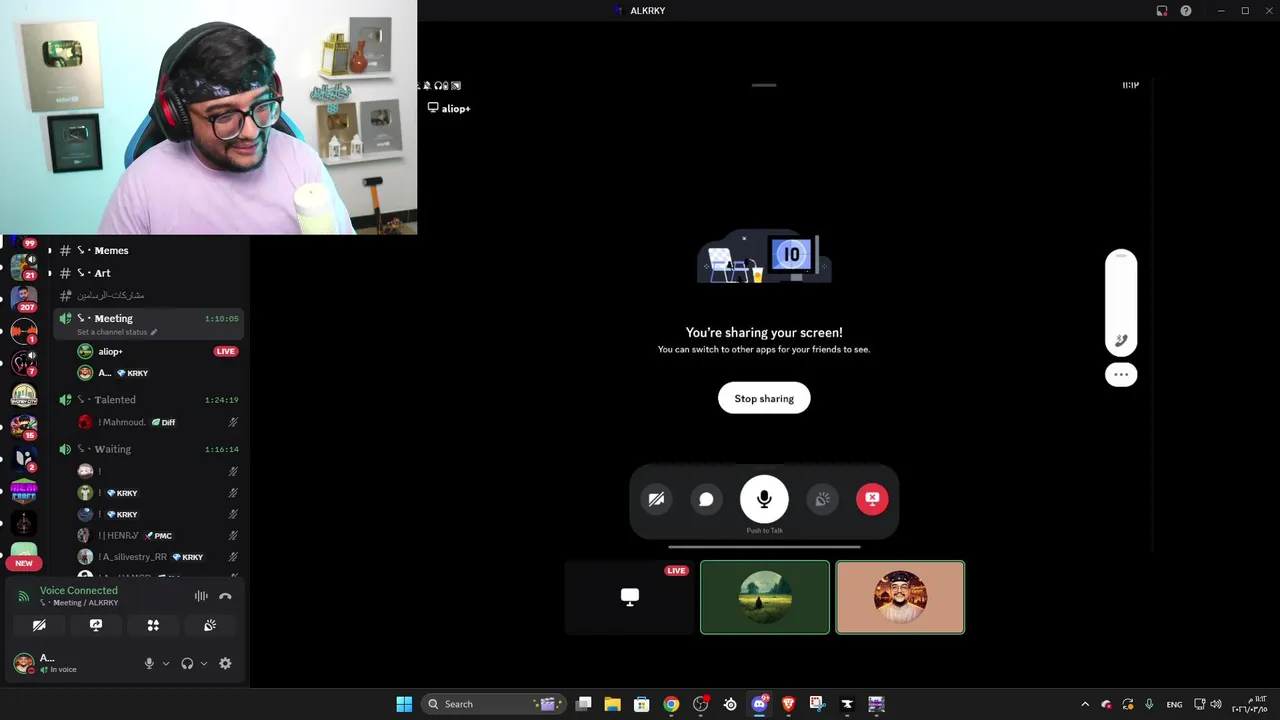Click the Stop sharing button
This screenshot has height=720, width=1280.
coord(764,398)
